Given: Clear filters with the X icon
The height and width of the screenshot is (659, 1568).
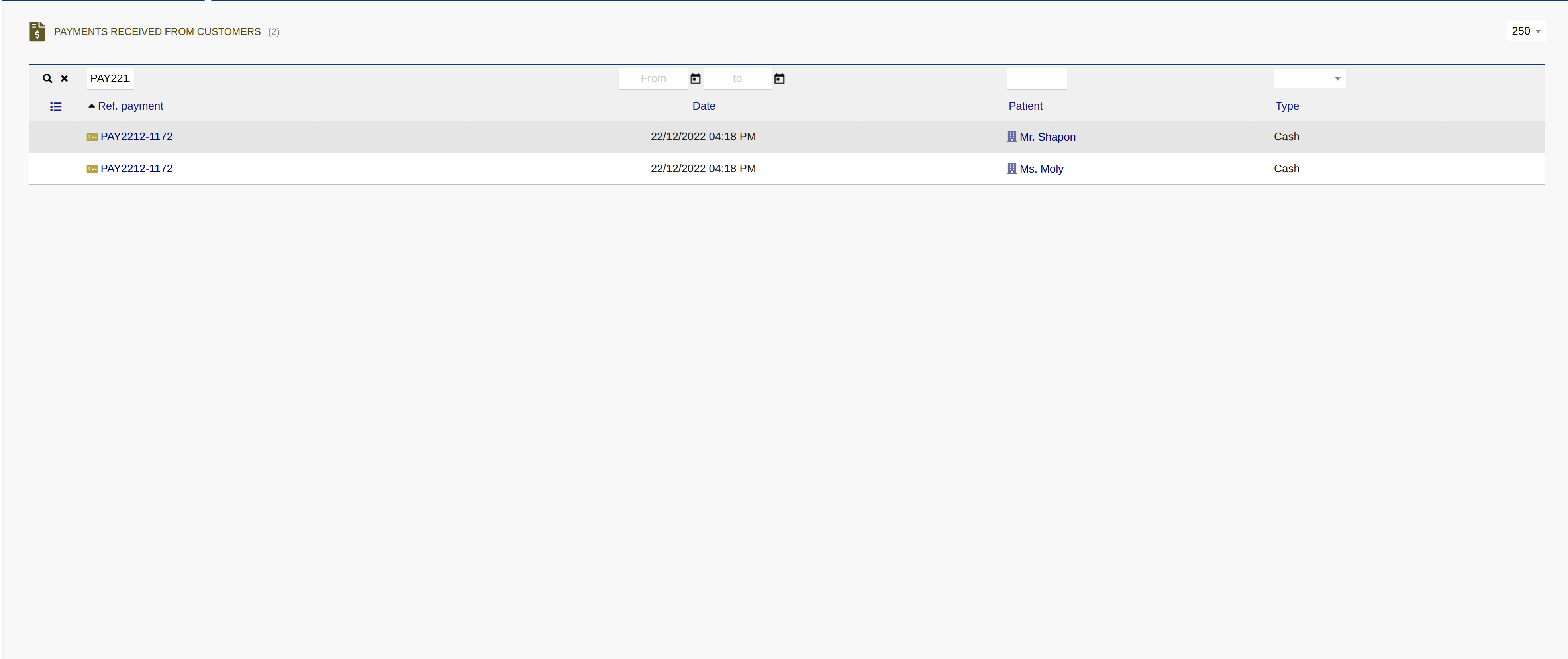Looking at the screenshot, I should [x=64, y=78].
